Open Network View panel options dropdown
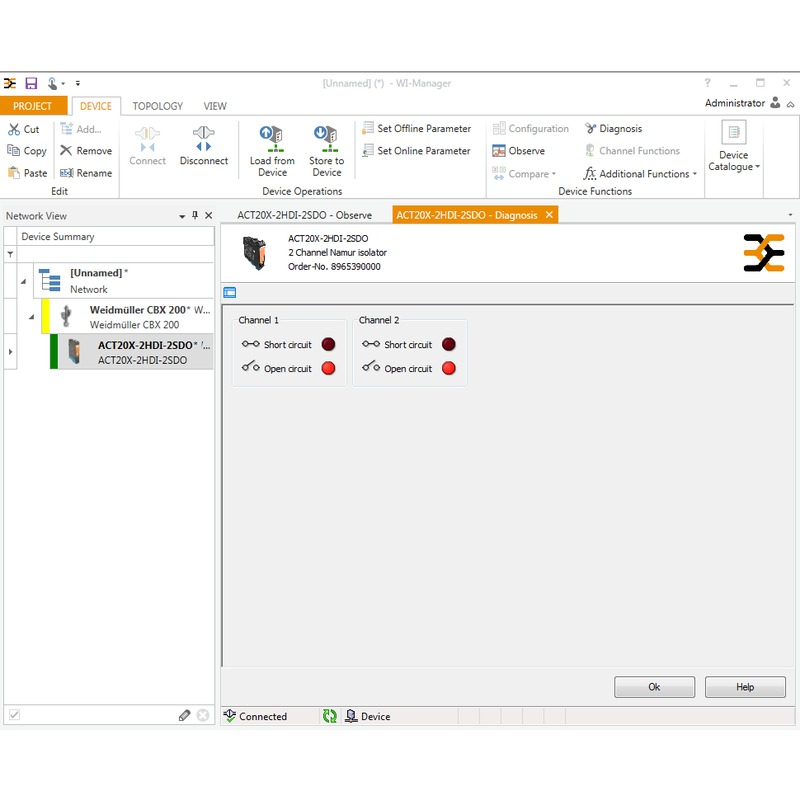This screenshot has width=800, height=800. pos(182,216)
